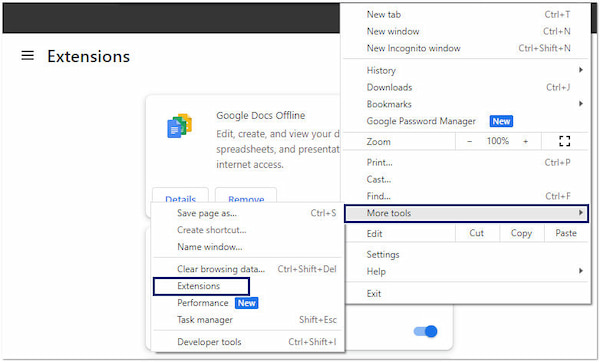Screen dimensions: 600x362
Task: Open Clear browsing data
Action: (x=248, y=269)
